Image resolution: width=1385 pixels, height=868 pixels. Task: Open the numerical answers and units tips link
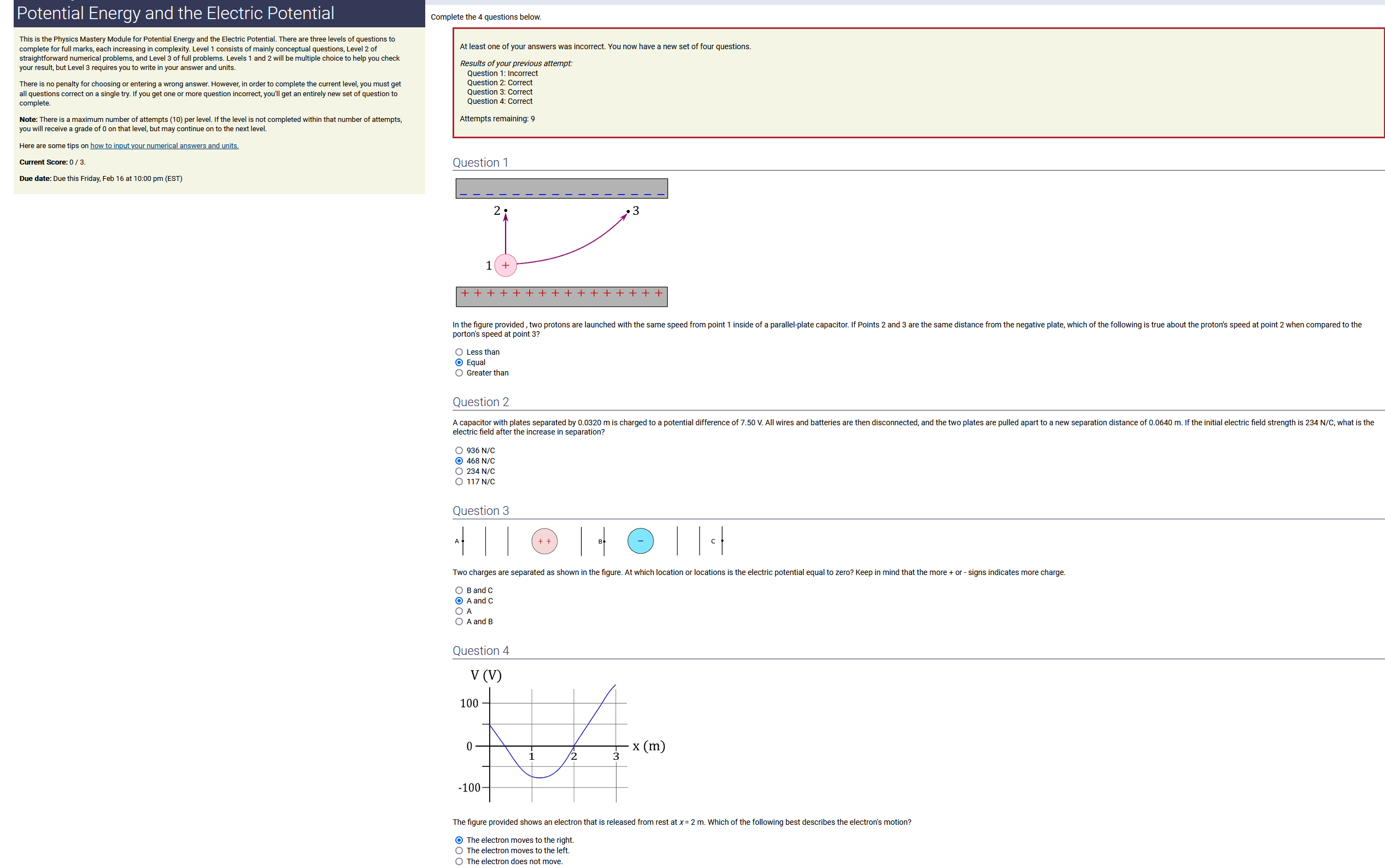164,146
